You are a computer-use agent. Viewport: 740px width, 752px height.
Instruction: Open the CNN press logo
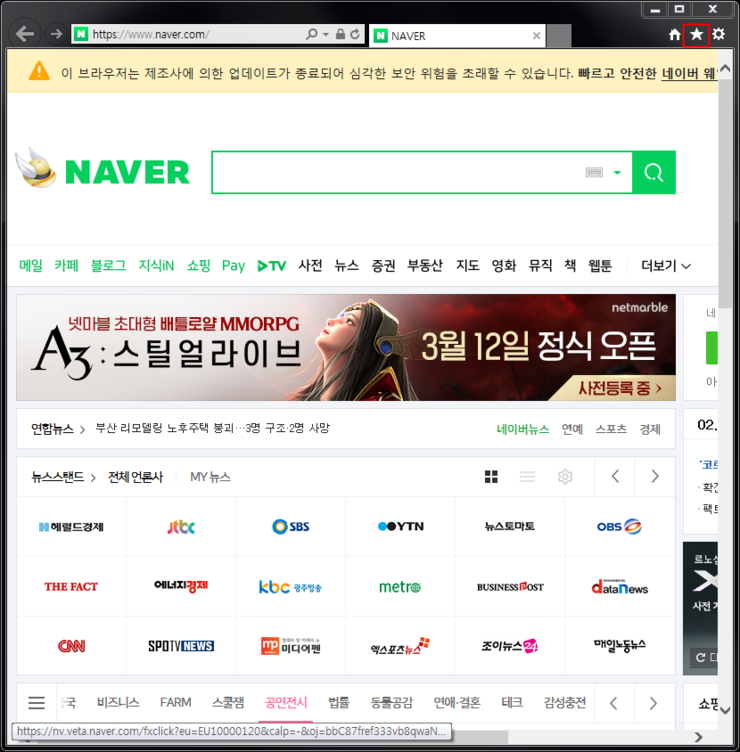pos(71,646)
